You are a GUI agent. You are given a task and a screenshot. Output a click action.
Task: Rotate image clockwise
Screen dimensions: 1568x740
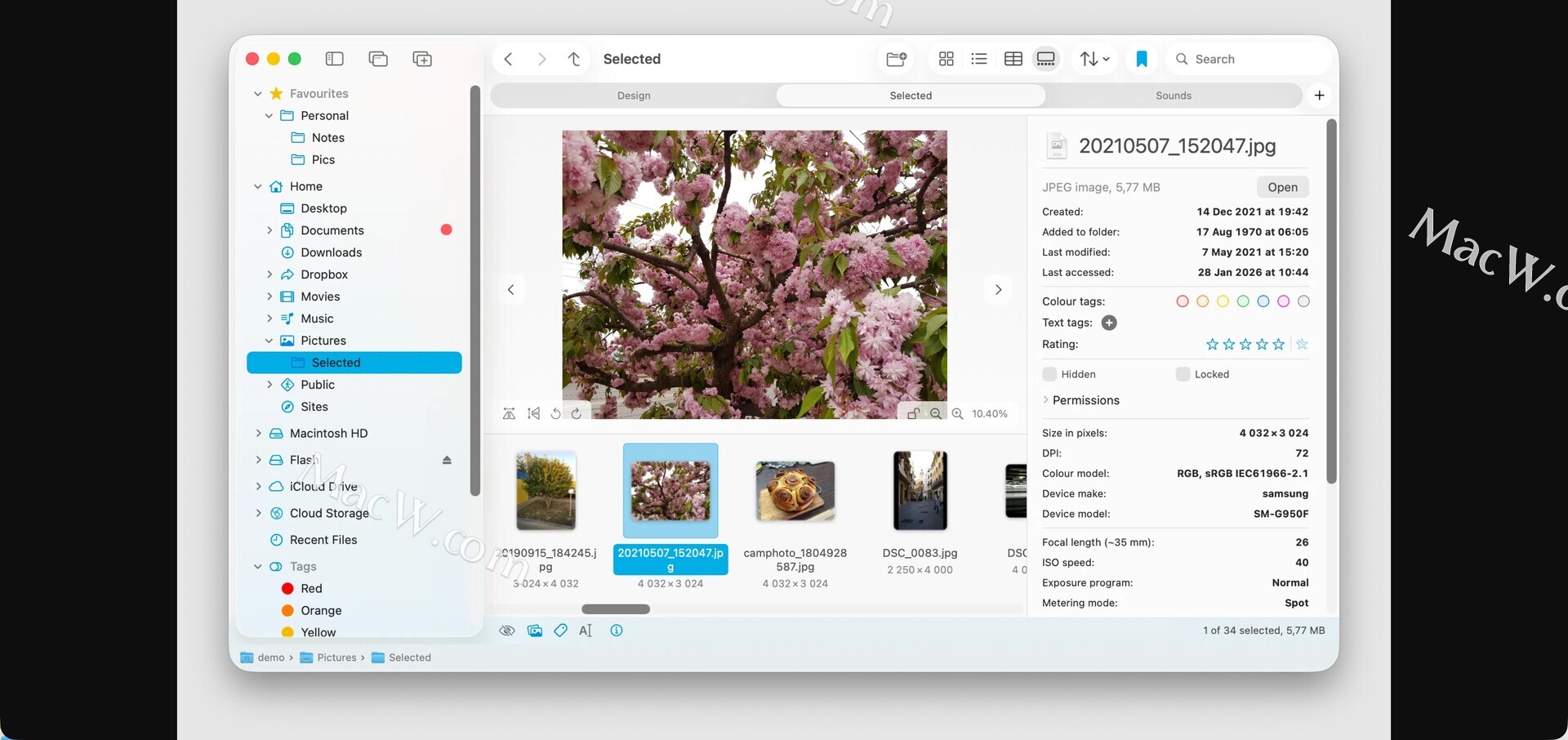click(x=577, y=413)
